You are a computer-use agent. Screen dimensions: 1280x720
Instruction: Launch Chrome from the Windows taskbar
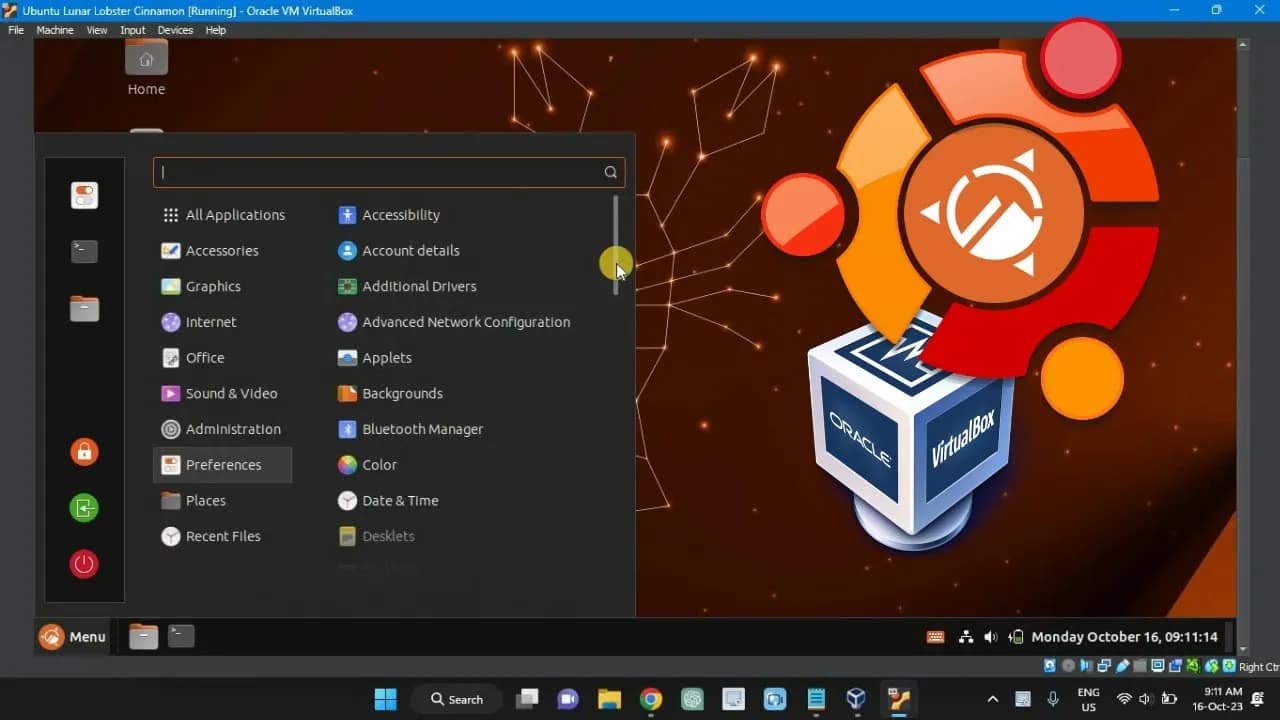point(650,699)
